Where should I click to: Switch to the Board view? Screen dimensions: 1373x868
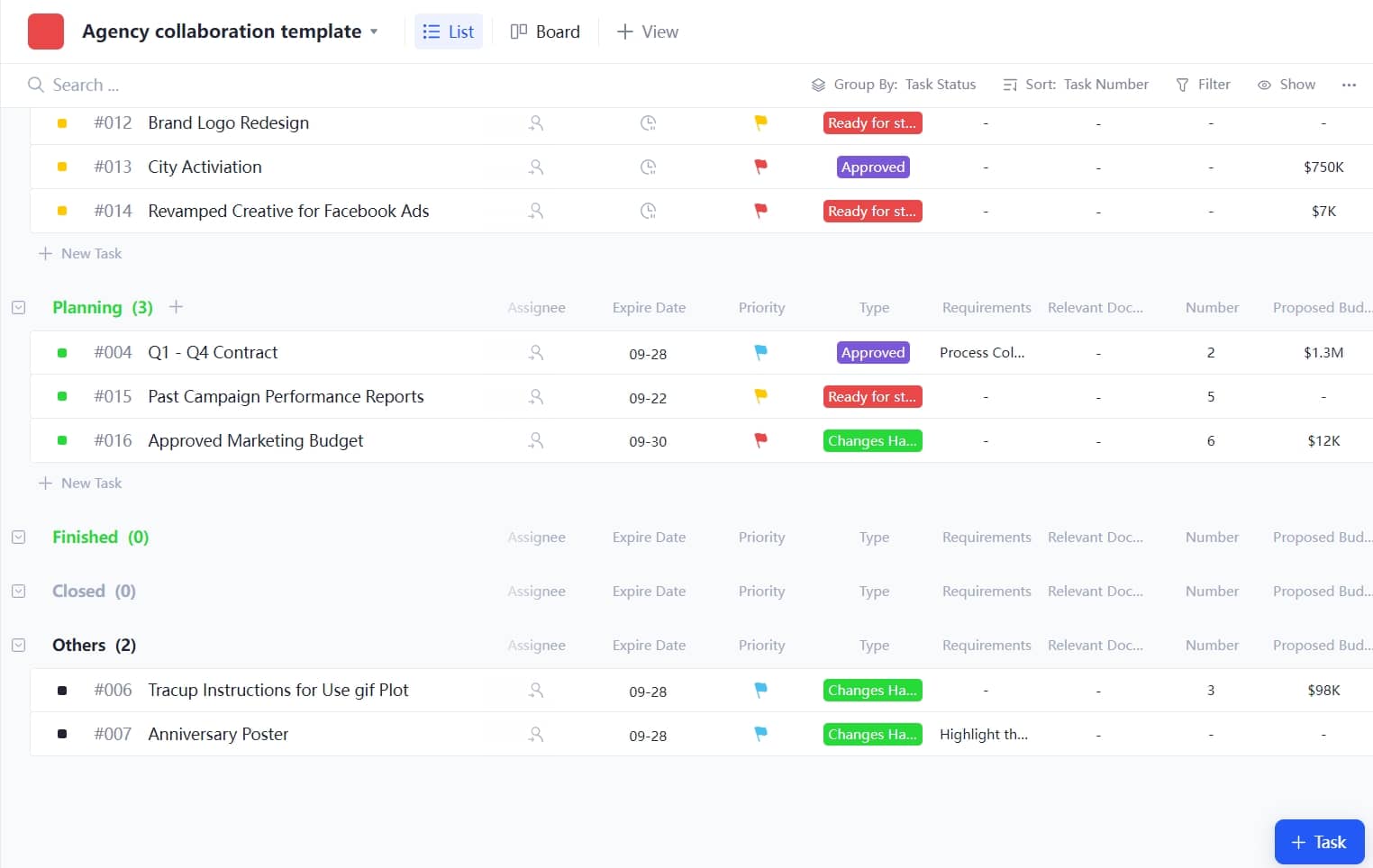pyautogui.click(x=545, y=31)
